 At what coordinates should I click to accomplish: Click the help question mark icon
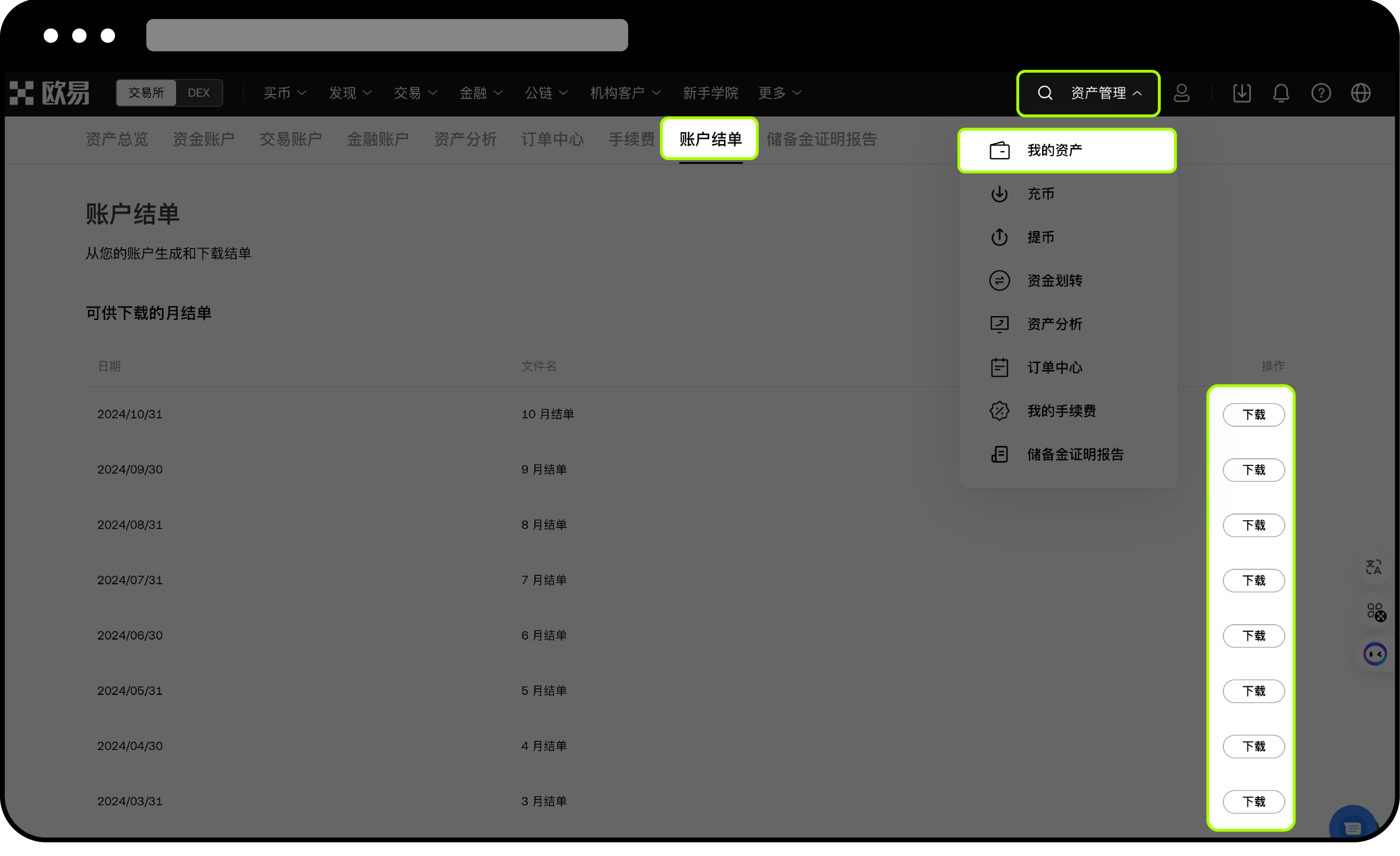click(1321, 93)
